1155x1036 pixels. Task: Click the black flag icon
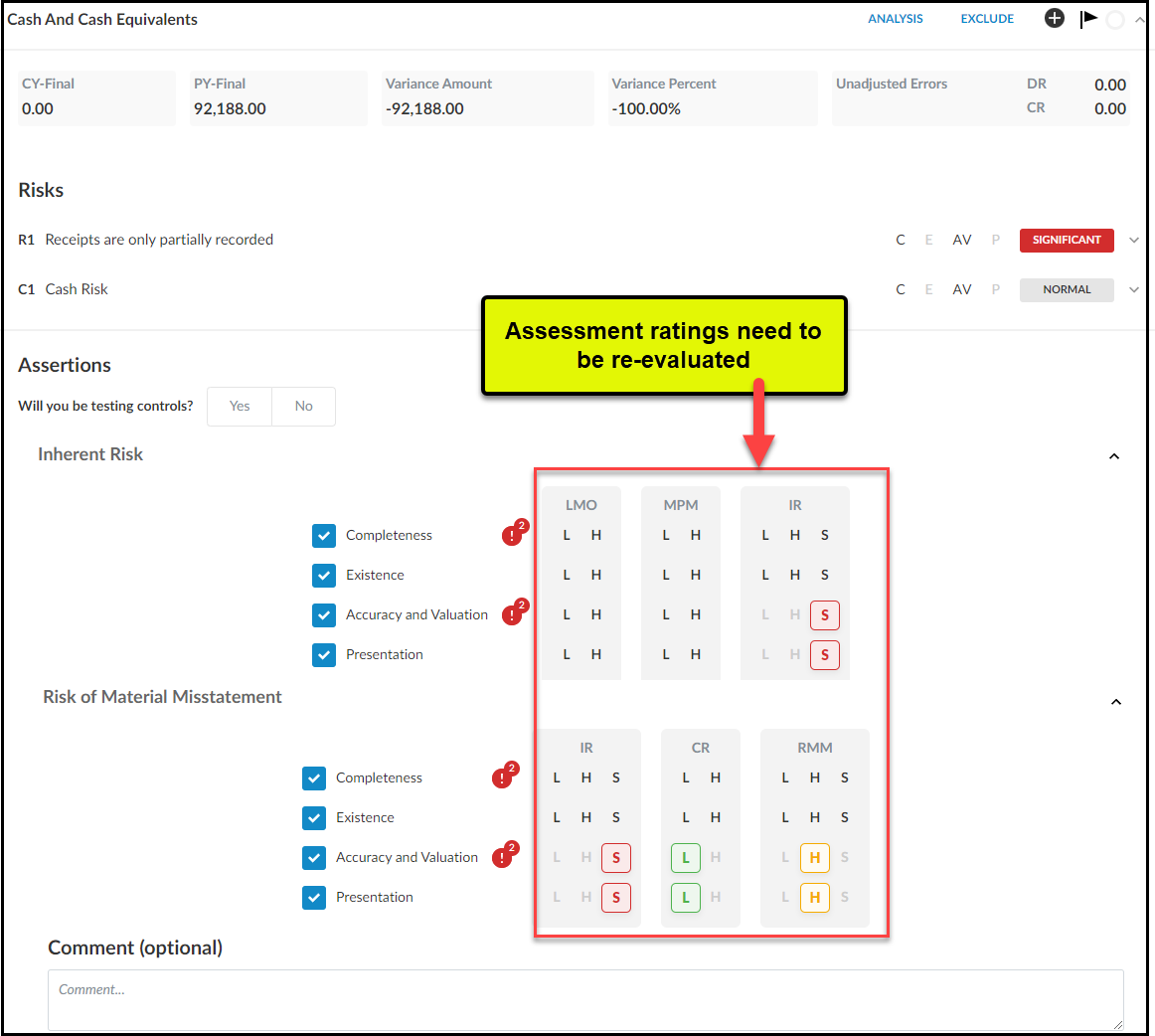click(1088, 19)
